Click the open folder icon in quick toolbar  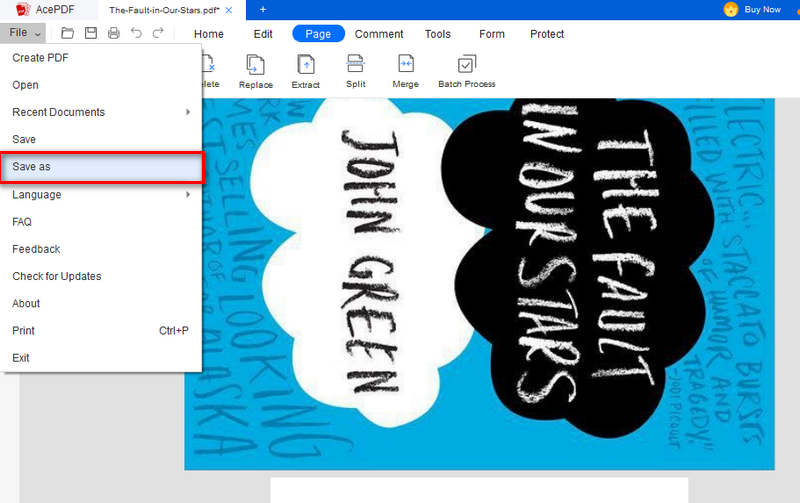[x=67, y=34]
